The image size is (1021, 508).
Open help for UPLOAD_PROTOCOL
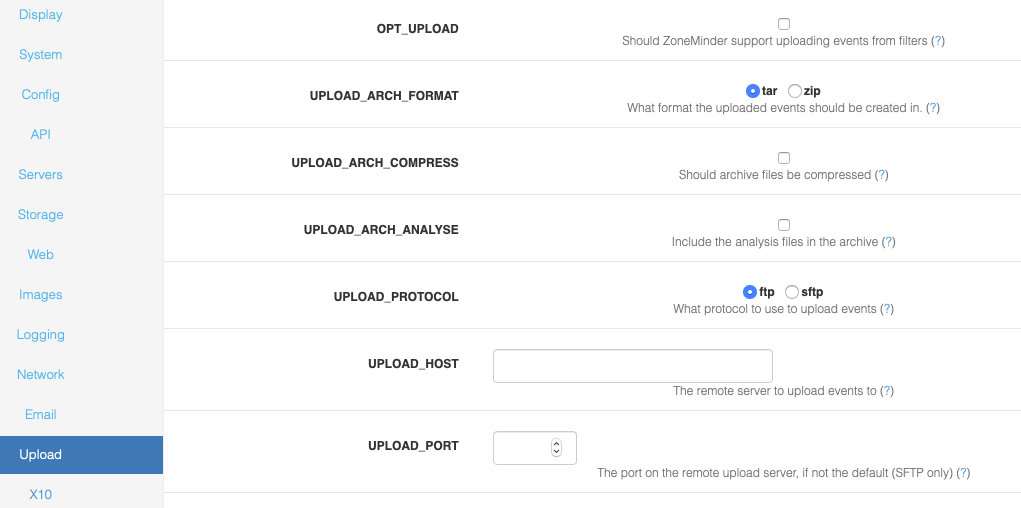(x=887, y=309)
